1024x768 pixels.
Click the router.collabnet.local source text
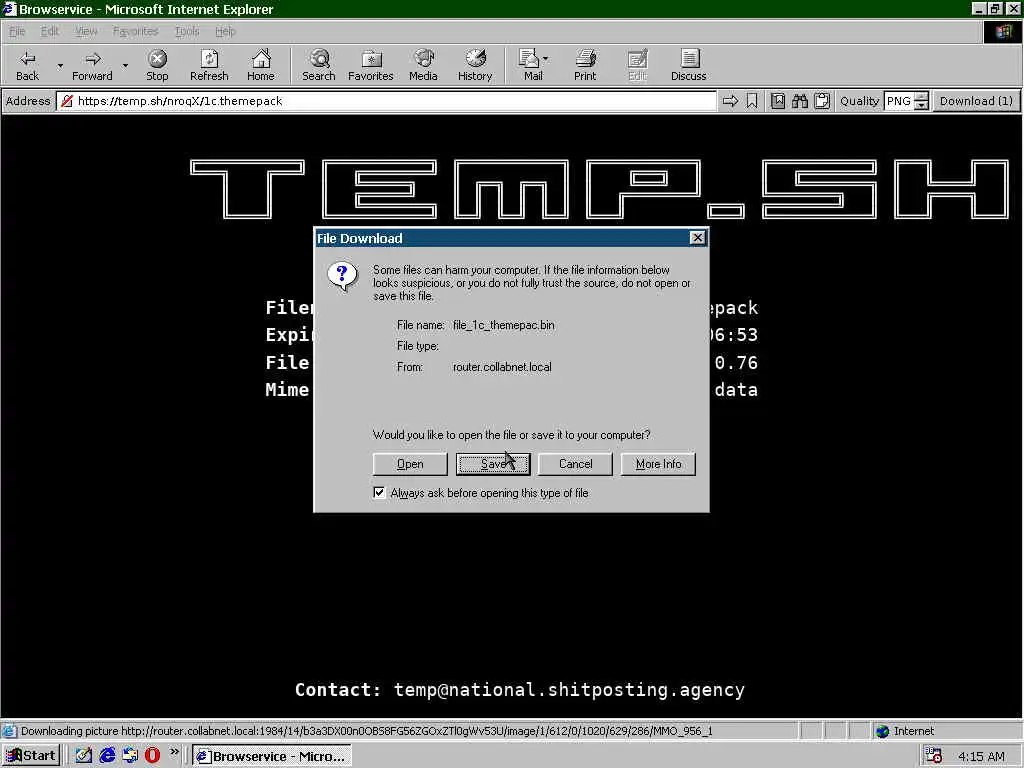click(x=502, y=366)
